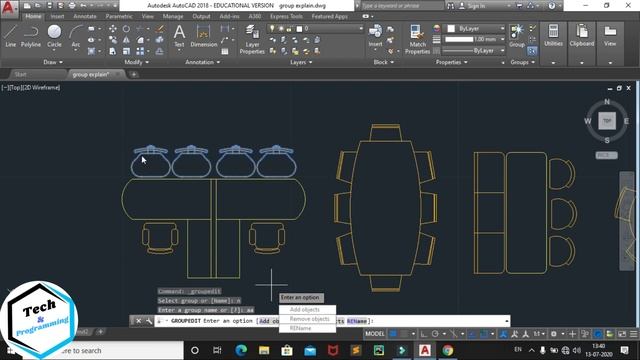Open Layer Properties manager
Viewport: 640px width, 360px height.
click(x=252, y=39)
